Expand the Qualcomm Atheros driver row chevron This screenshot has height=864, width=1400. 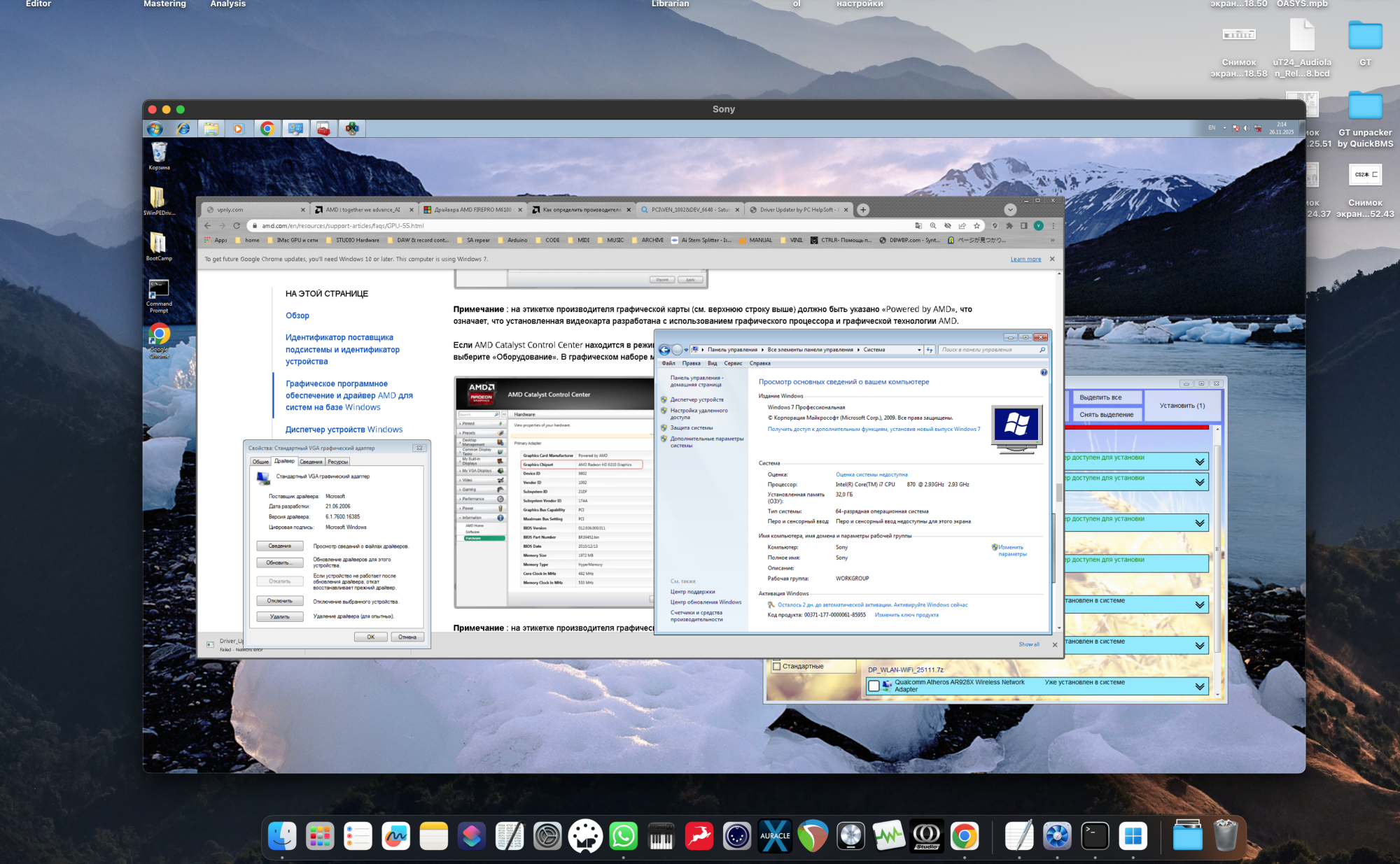(x=1200, y=686)
